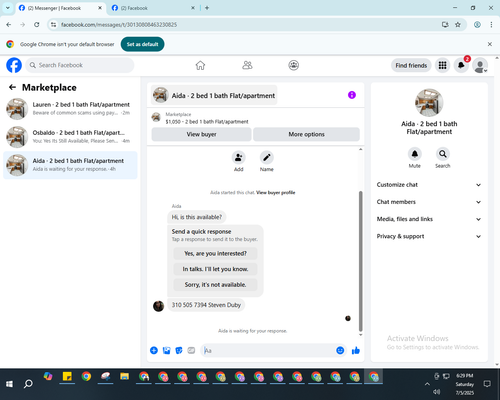Viewport: 500px width, 400px height.
Task: Open the Friends icon in top navigation
Action: click(x=247, y=65)
